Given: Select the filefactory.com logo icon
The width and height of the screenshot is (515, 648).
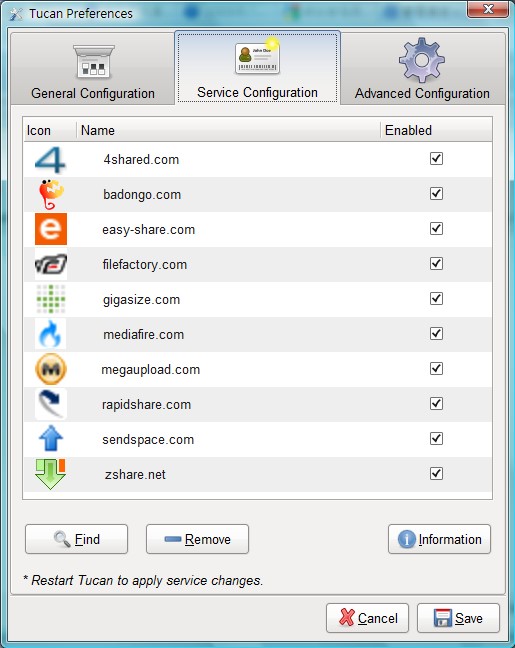Looking at the screenshot, I should [51, 264].
